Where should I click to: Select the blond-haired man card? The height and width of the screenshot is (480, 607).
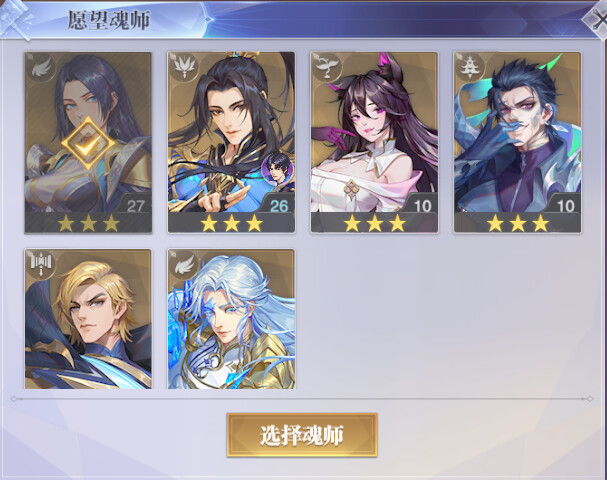88,319
